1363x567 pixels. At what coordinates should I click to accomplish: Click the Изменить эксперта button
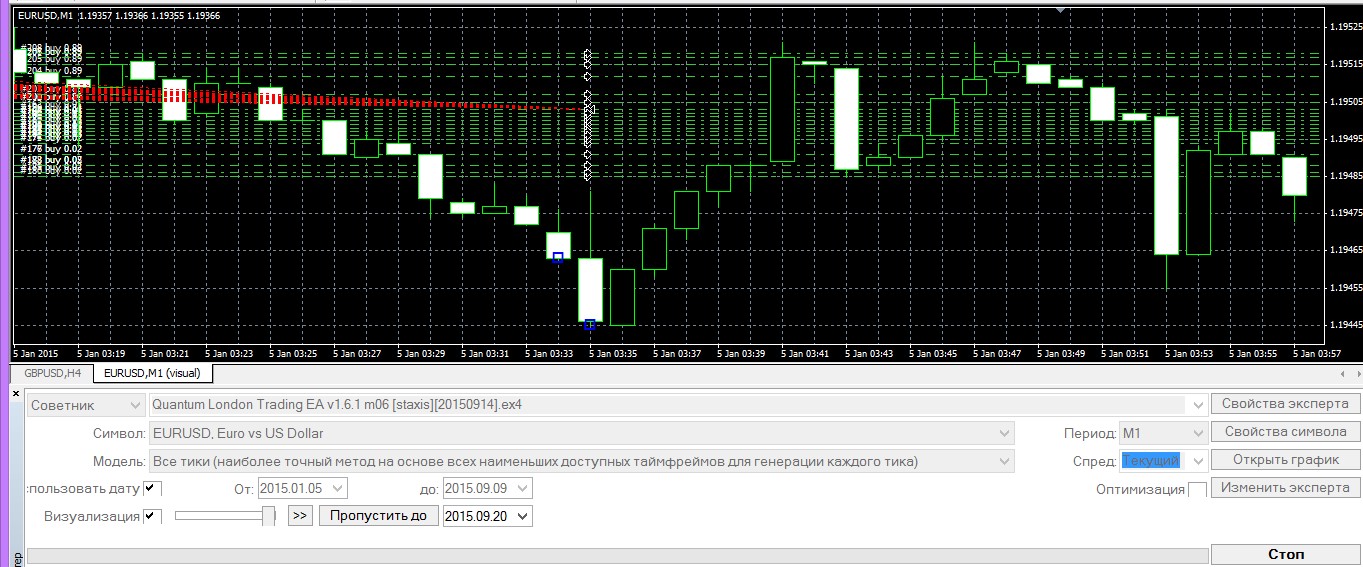pyautogui.click(x=1285, y=488)
